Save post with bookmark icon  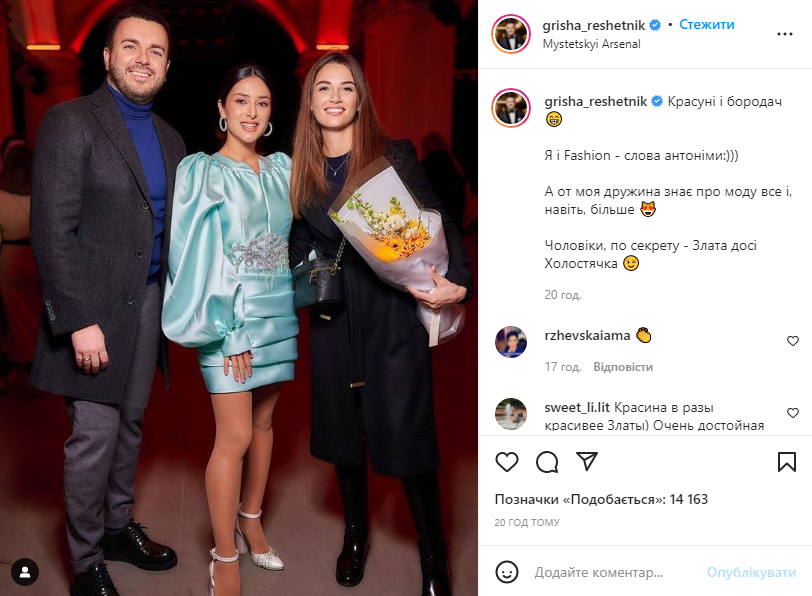(787, 462)
